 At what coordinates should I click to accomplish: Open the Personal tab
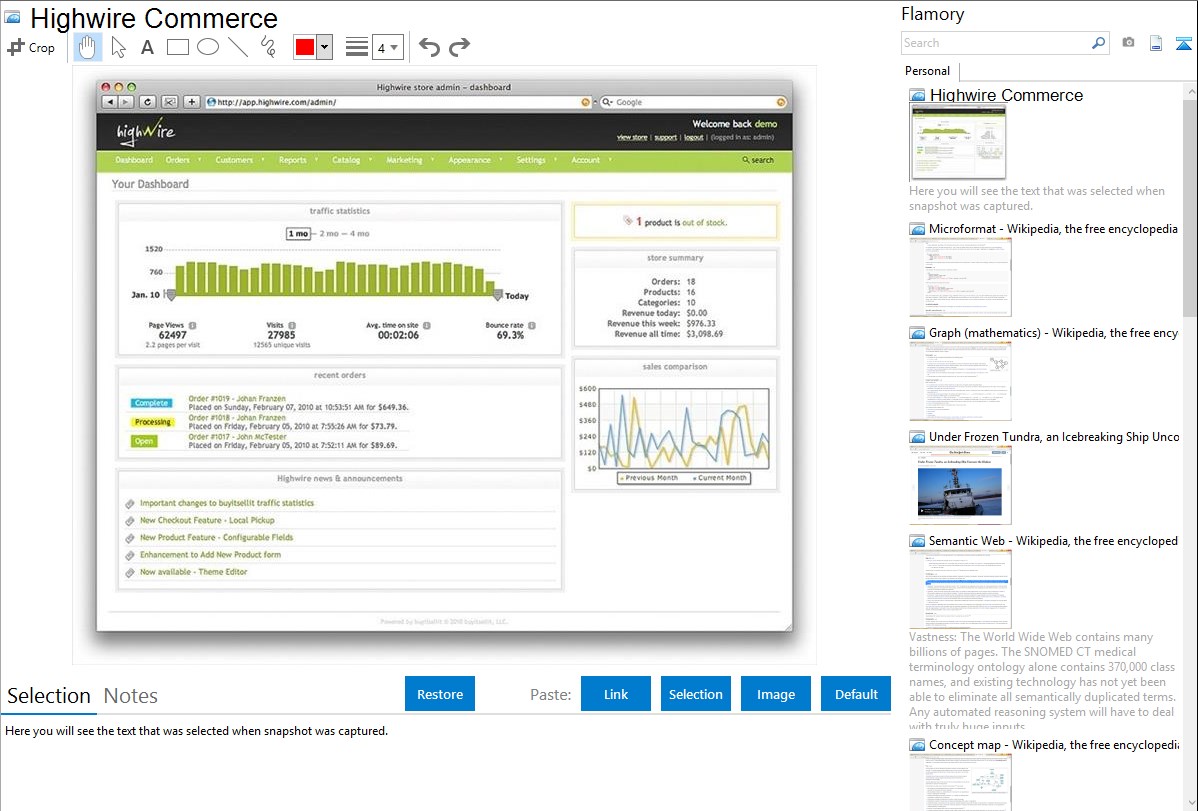tap(928, 71)
